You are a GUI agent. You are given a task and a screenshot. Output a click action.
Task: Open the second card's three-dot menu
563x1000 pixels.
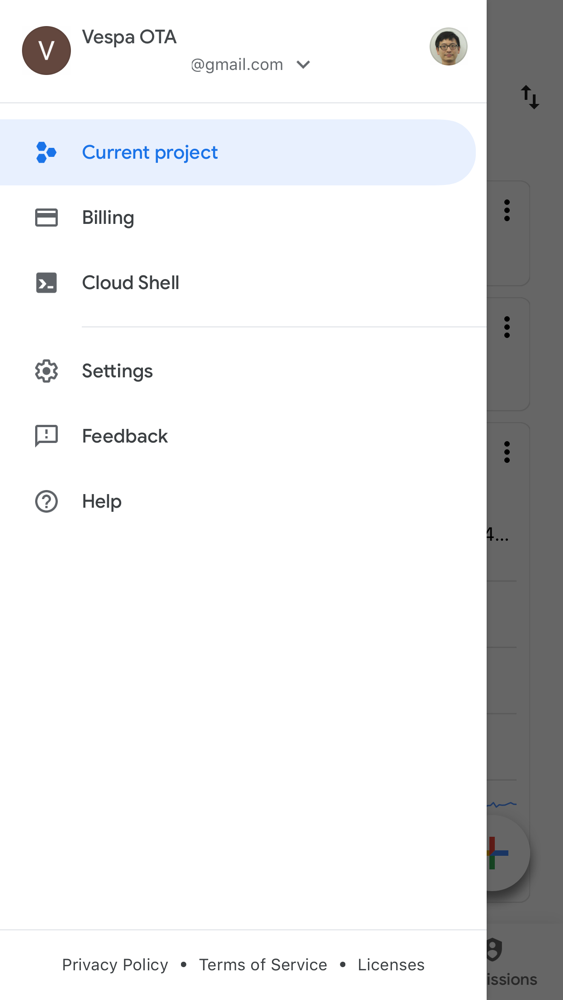coord(507,327)
